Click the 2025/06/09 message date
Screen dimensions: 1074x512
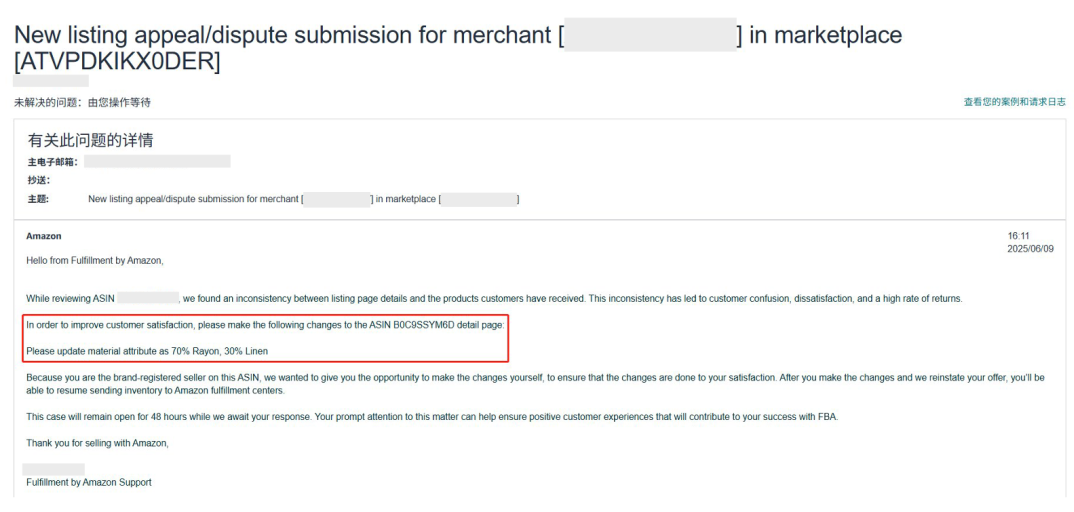pos(1030,249)
